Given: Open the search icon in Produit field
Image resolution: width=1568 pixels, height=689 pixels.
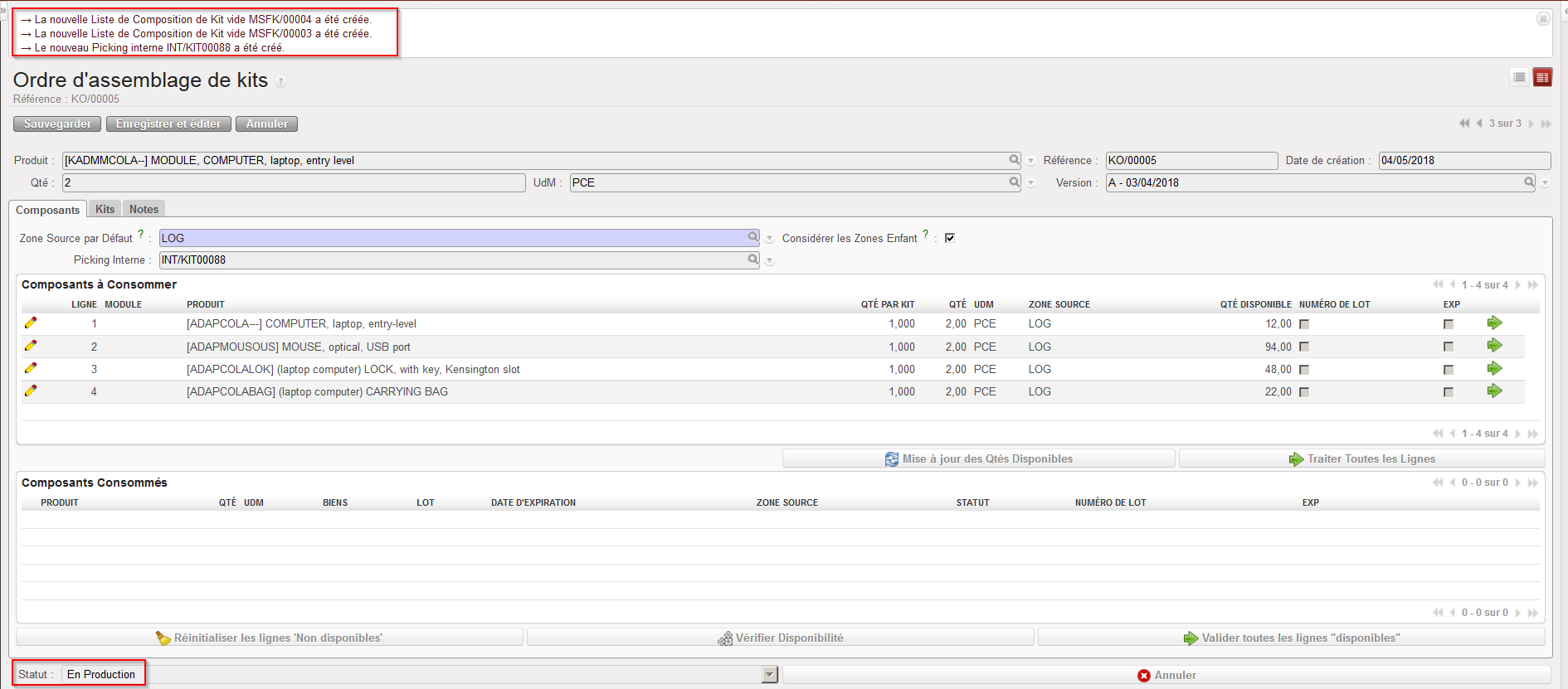Looking at the screenshot, I should click(x=1014, y=160).
